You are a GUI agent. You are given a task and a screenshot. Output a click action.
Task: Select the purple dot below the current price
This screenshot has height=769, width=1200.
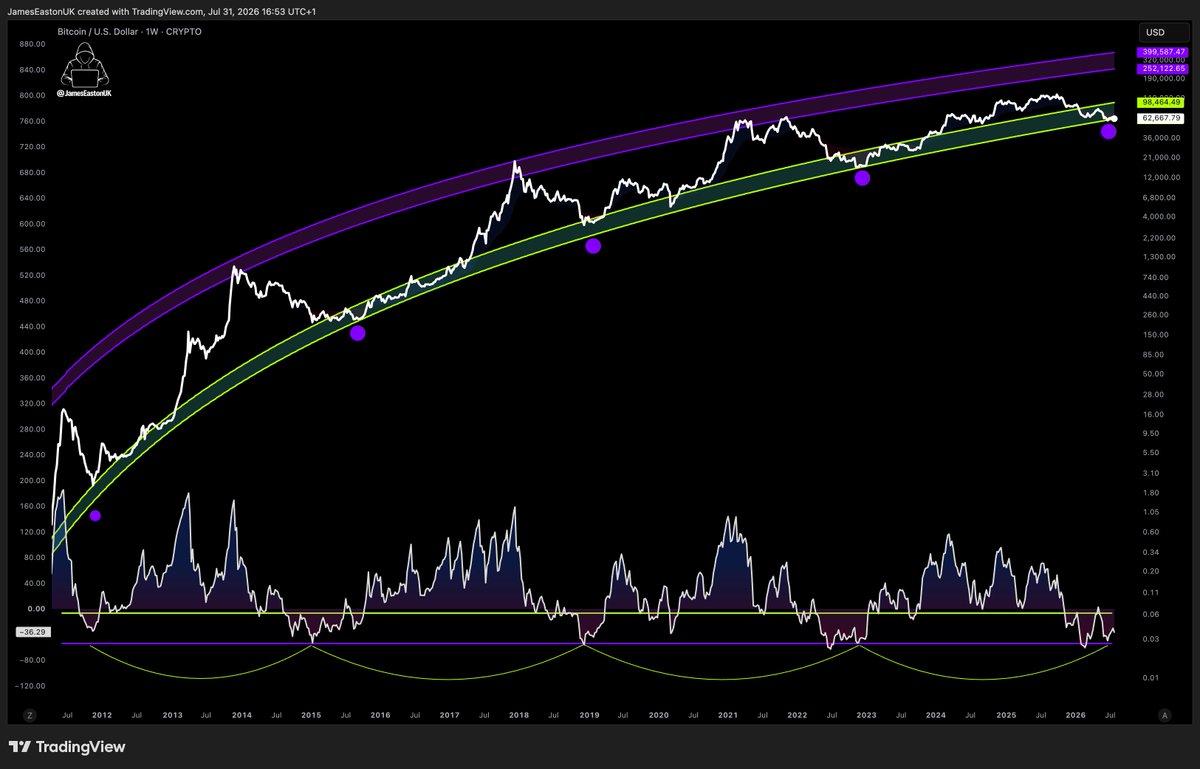(1108, 132)
